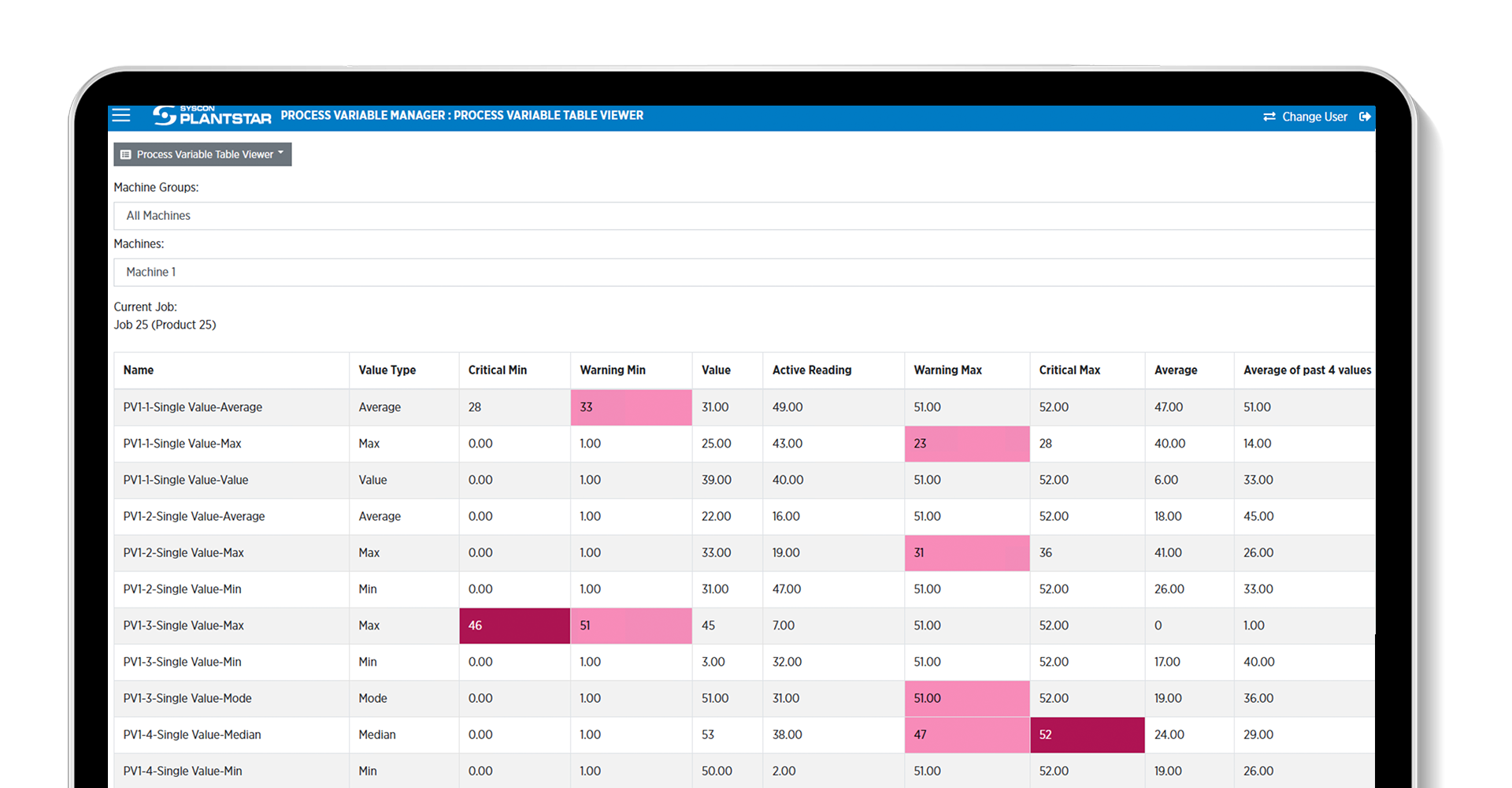The width and height of the screenshot is (1512, 788).
Task: Click the pink Warning Max cell 31
Action: point(967,553)
